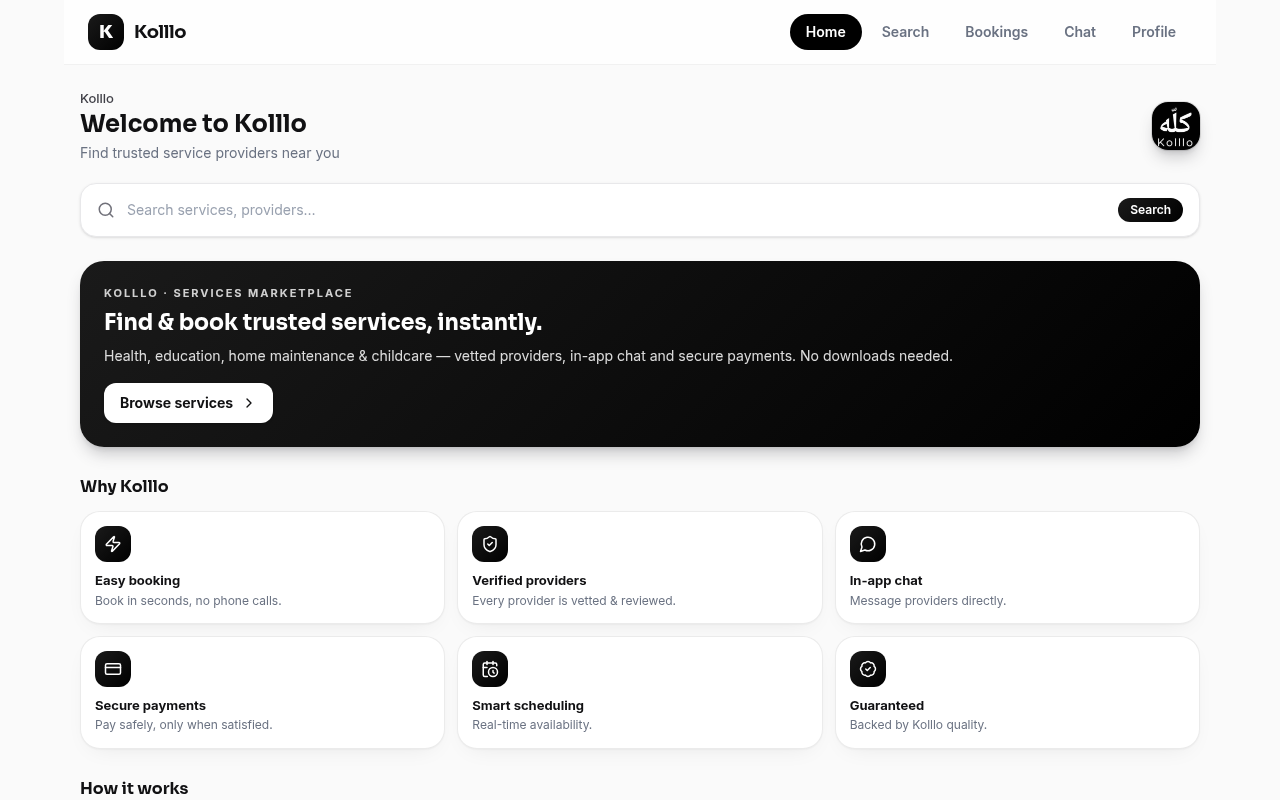Image resolution: width=1280 pixels, height=800 pixels.
Task: Click the Secure payments title
Action: 150,705
